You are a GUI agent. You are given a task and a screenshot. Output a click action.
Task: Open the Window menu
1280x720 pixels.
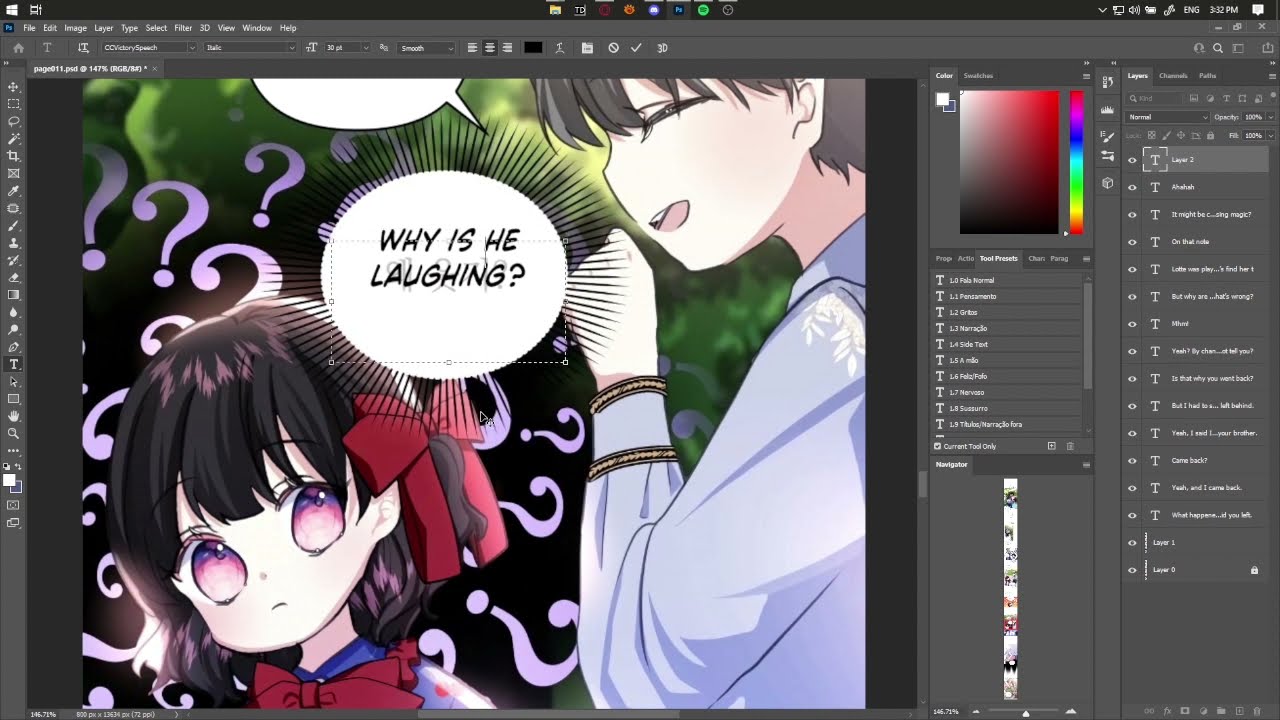point(257,28)
